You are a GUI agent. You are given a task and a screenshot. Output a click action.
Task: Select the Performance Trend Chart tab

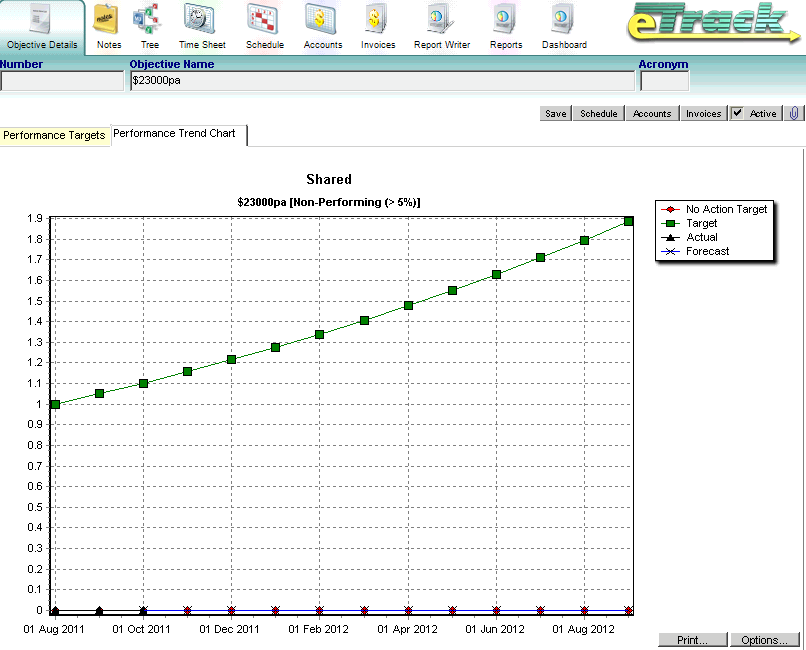[177, 133]
